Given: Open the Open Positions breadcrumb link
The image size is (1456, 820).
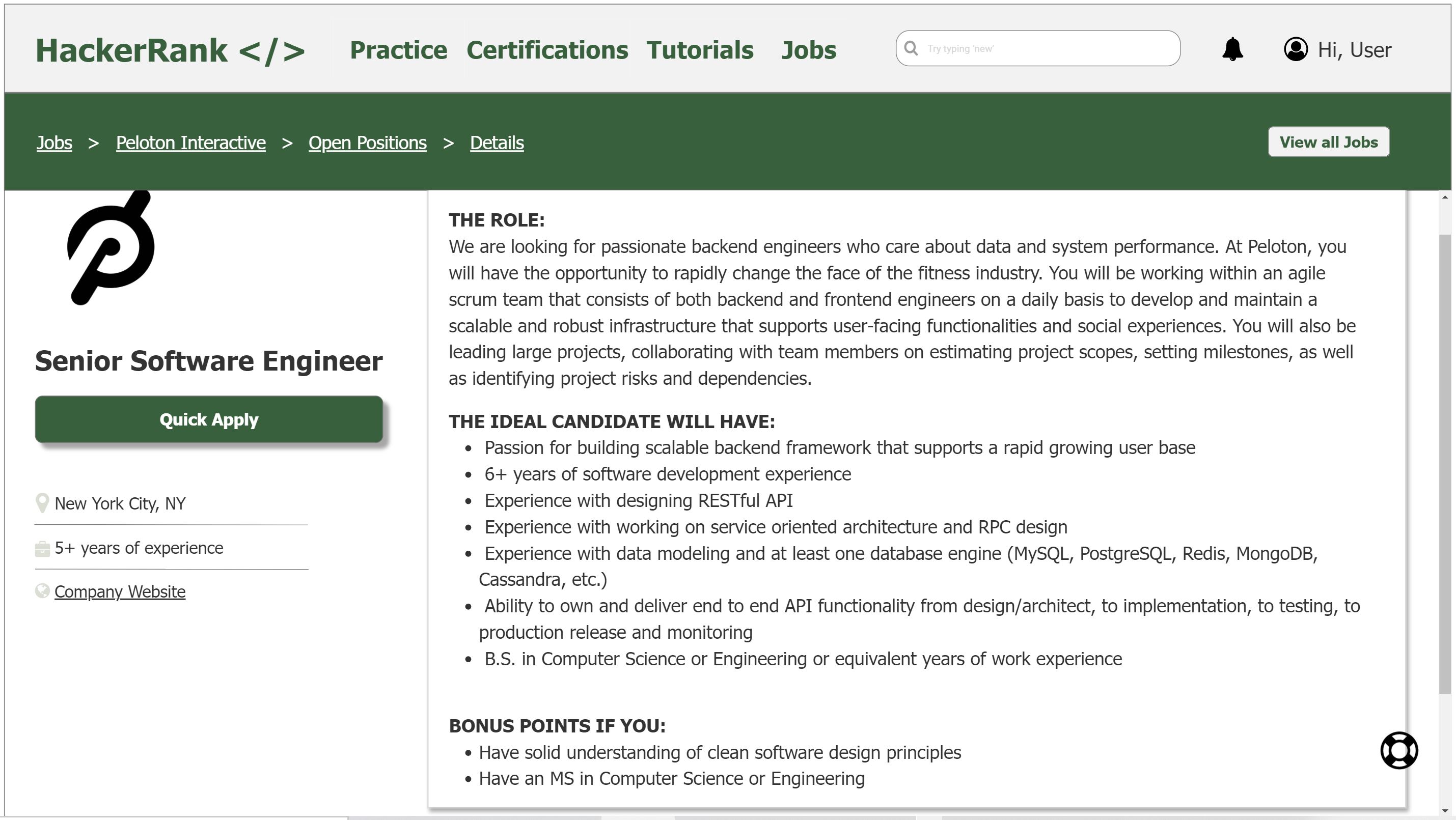Looking at the screenshot, I should (x=367, y=143).
